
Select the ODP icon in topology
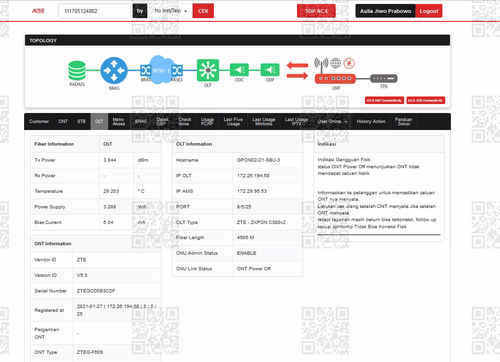tap(270, 70)
